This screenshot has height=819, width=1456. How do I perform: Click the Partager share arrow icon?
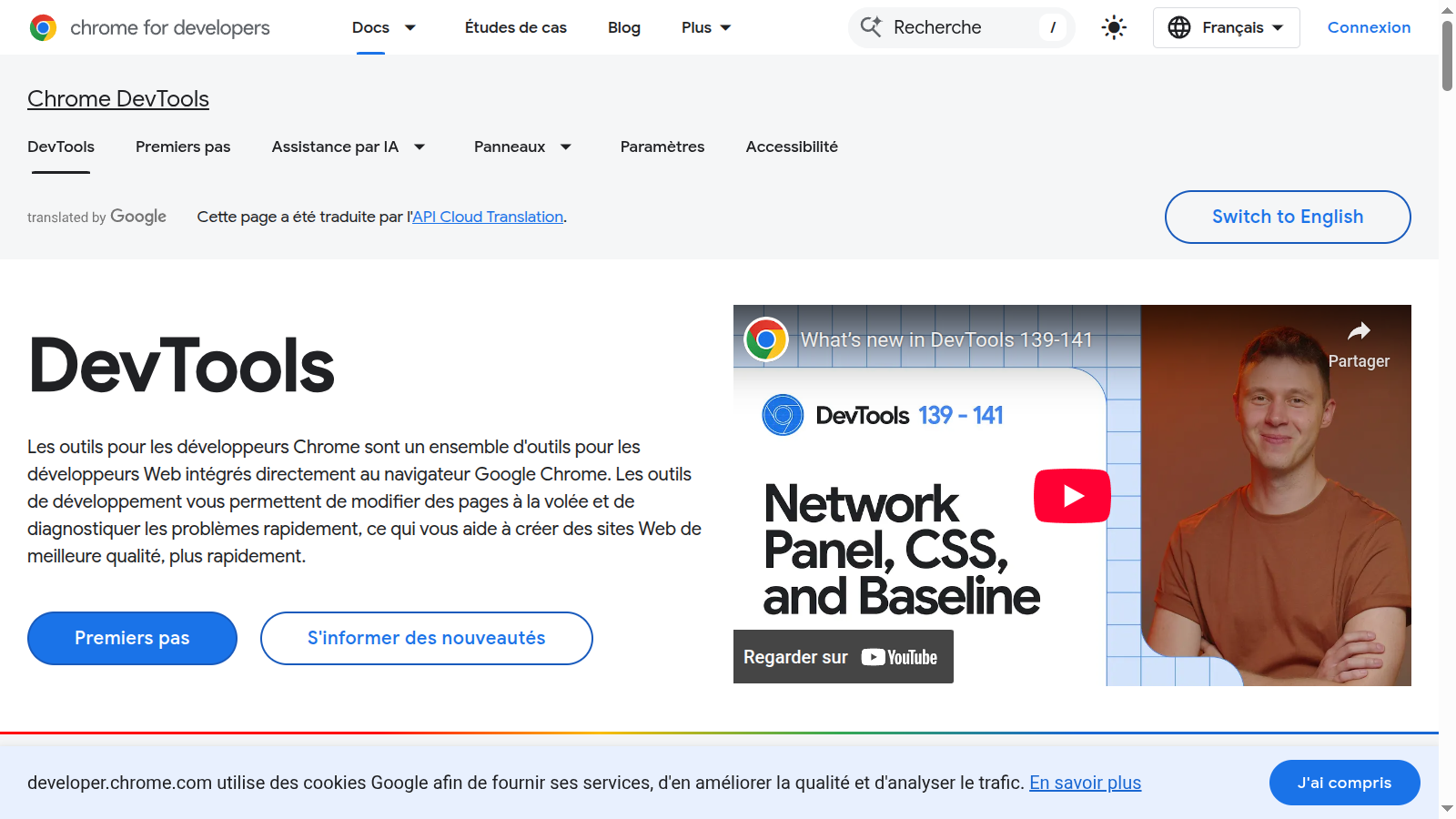pos(1359,332)
